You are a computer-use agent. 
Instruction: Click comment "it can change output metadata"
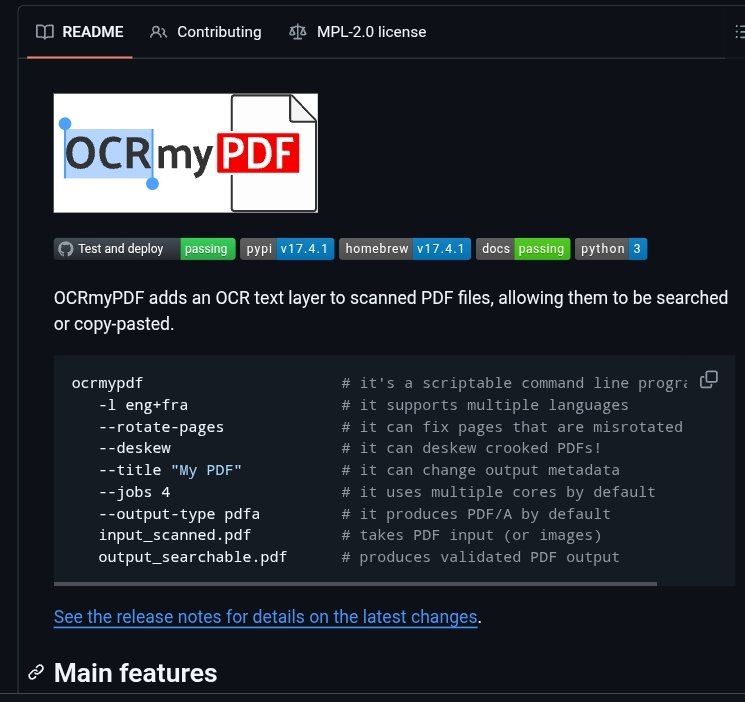(x=480, y=470)
